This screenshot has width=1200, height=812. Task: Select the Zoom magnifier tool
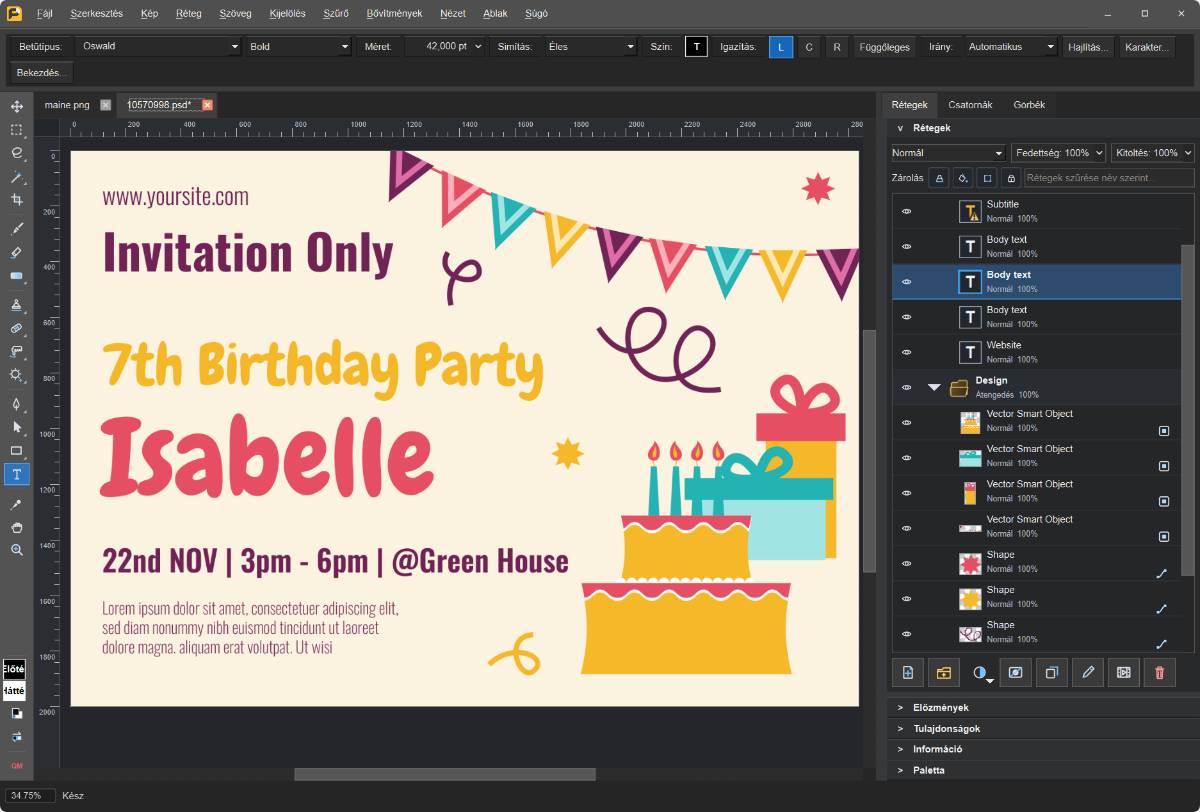click(x=16, y=550)
